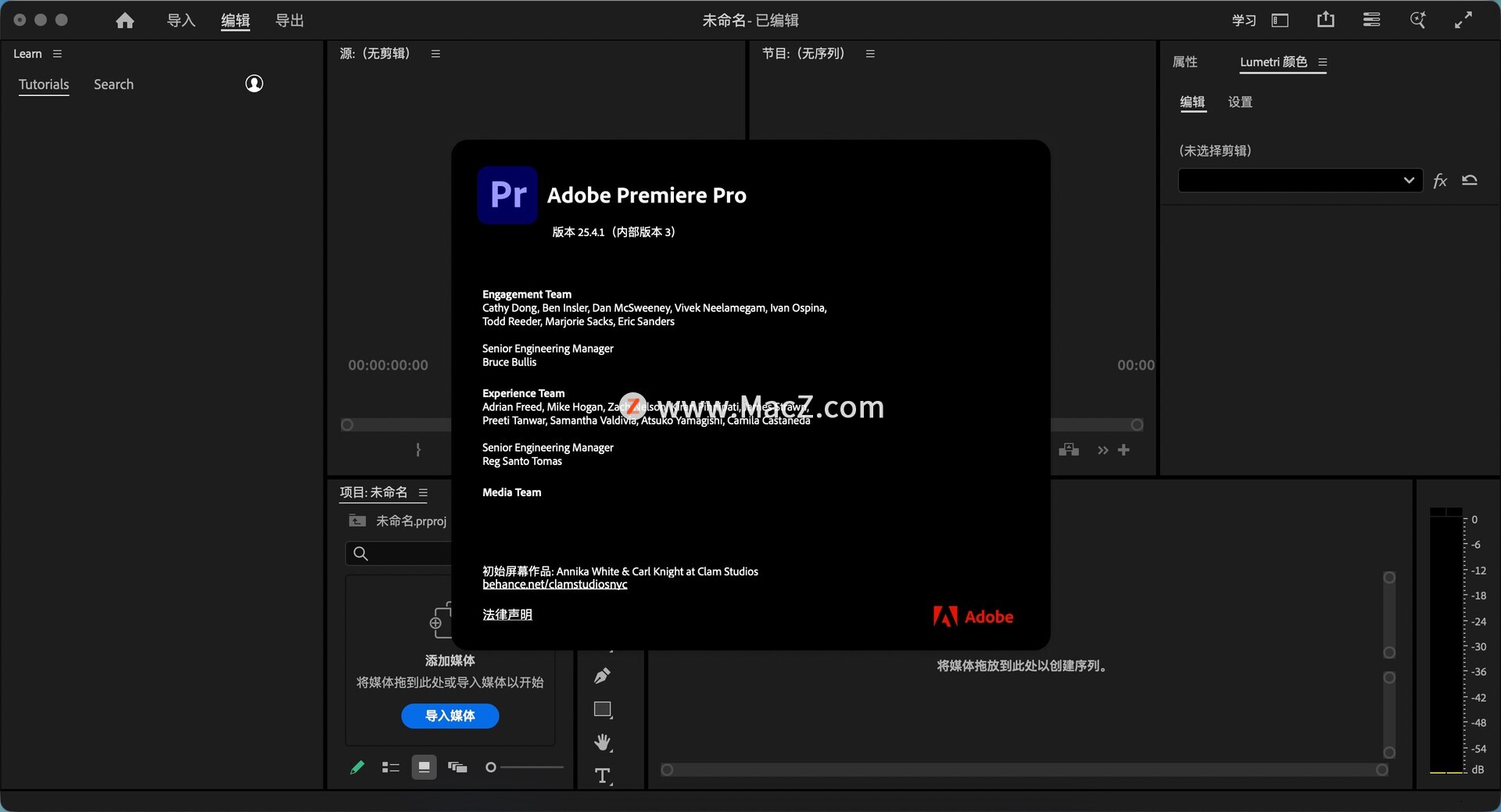Image resolution: width=1501 pixels, height=812 pixels.
Task: Select the Pen tool
Action: click(602, 676)
